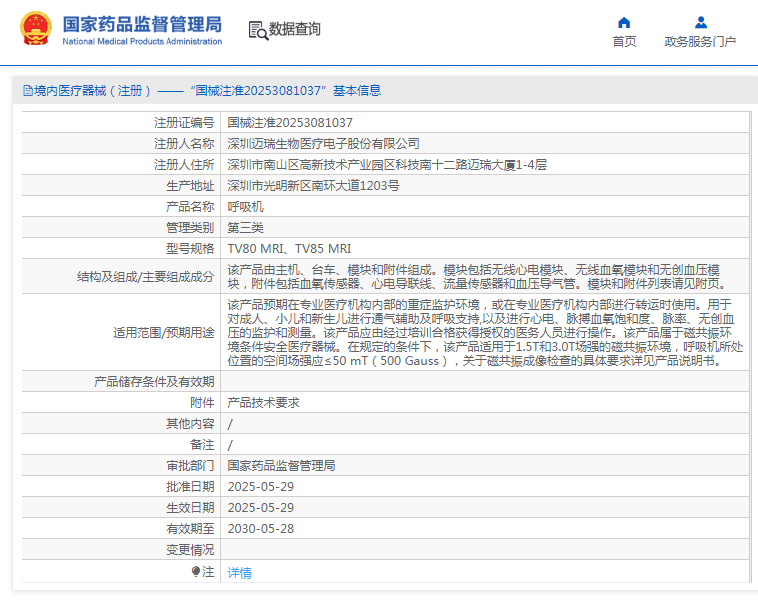Viewport: 758px width, 607px height.
Task: Click the 产品技术要求 attachment entry
Action: (x=263, y=402)
